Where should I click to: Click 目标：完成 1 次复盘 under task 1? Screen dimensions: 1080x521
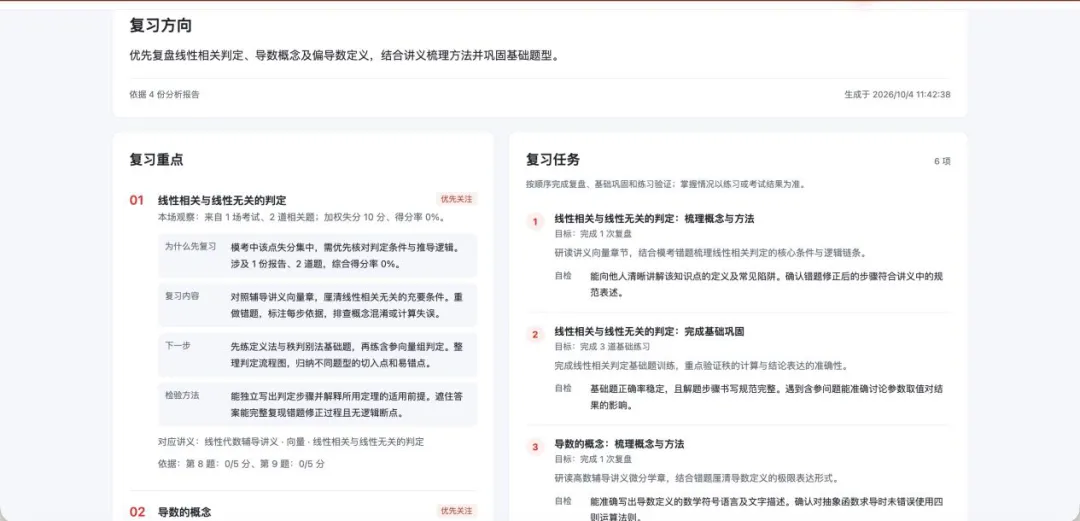[593, 234]
